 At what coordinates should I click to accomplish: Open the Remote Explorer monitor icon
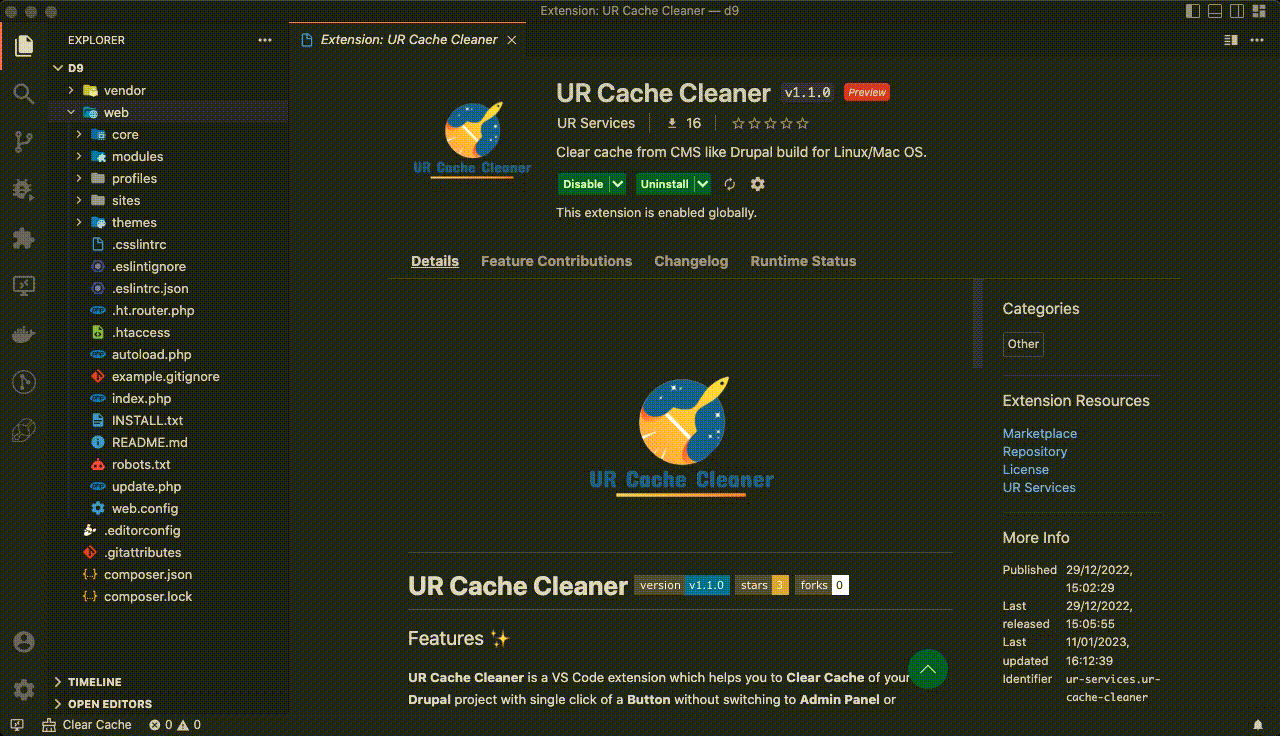tap(24, 286)
